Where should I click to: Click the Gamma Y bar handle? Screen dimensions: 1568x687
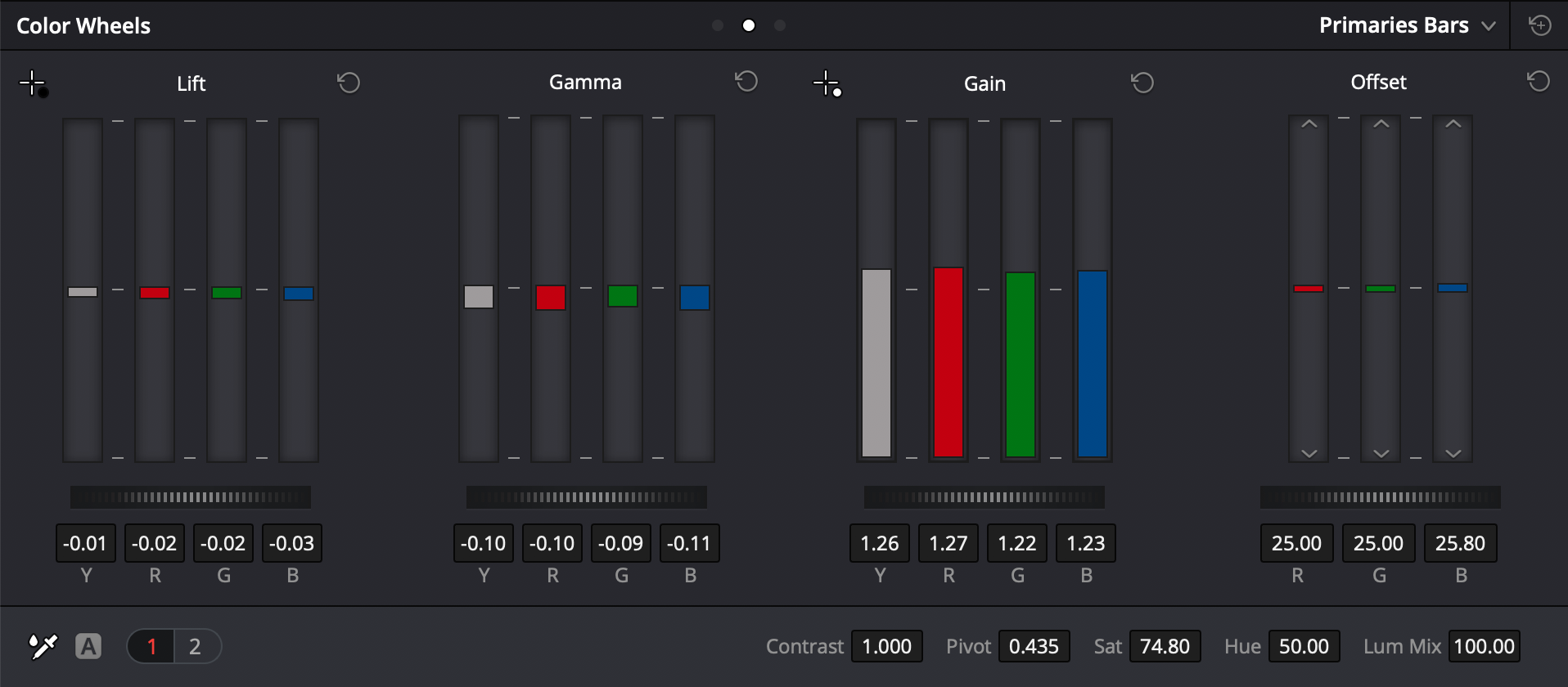(479, 296)
